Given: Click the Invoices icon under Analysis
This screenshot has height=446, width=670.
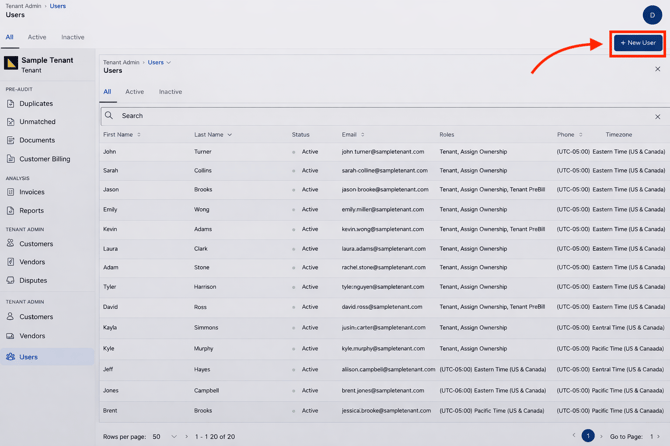Looking at the screenshot, I should [x=11, y=192].
